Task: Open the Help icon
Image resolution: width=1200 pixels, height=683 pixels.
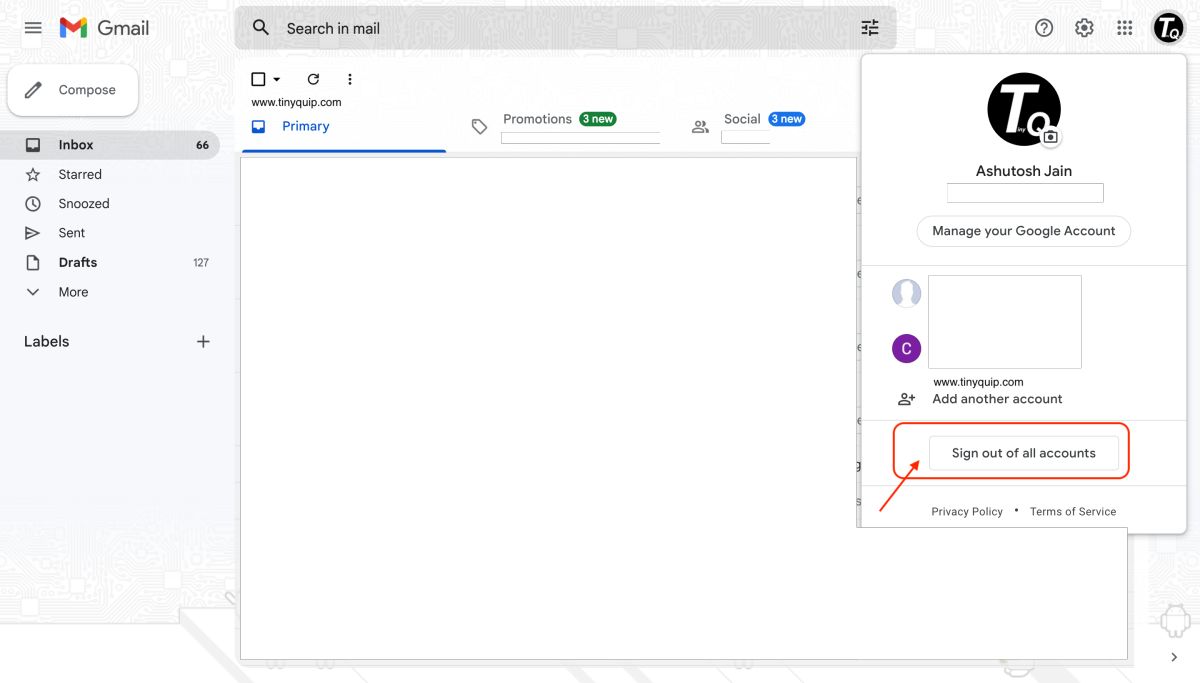Action: click(x=1043, y=27)
